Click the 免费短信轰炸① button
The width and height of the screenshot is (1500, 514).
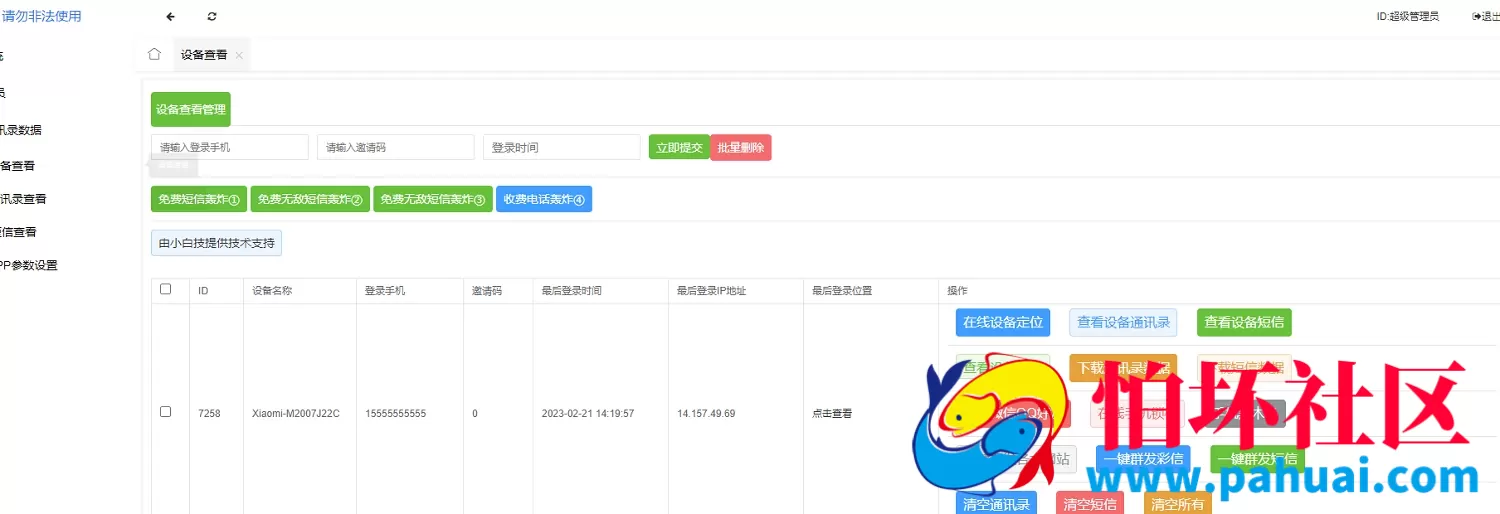coord(199,199)
